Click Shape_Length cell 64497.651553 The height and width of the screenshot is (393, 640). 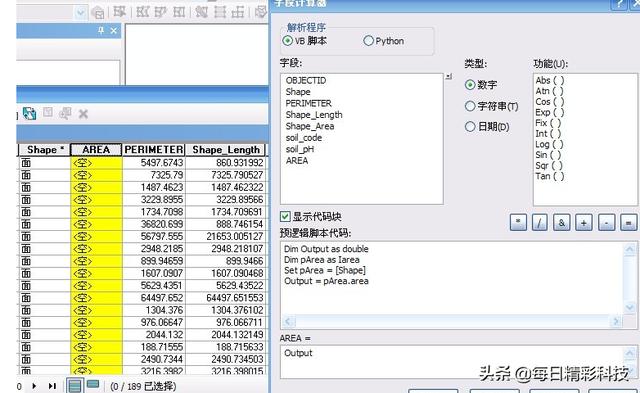tap(226, 298)
